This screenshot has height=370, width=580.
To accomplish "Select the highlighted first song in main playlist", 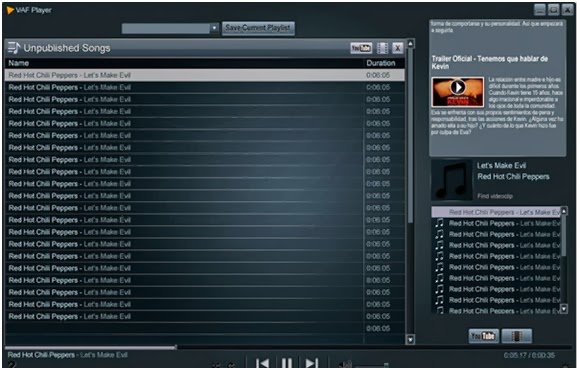I will [205, 75].
